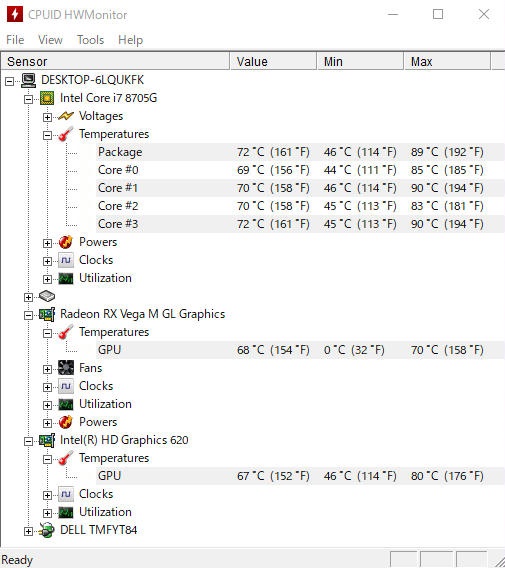Viewport: 505px width, 568px height.
Task: Open the View menu
Action: point(50,40)
